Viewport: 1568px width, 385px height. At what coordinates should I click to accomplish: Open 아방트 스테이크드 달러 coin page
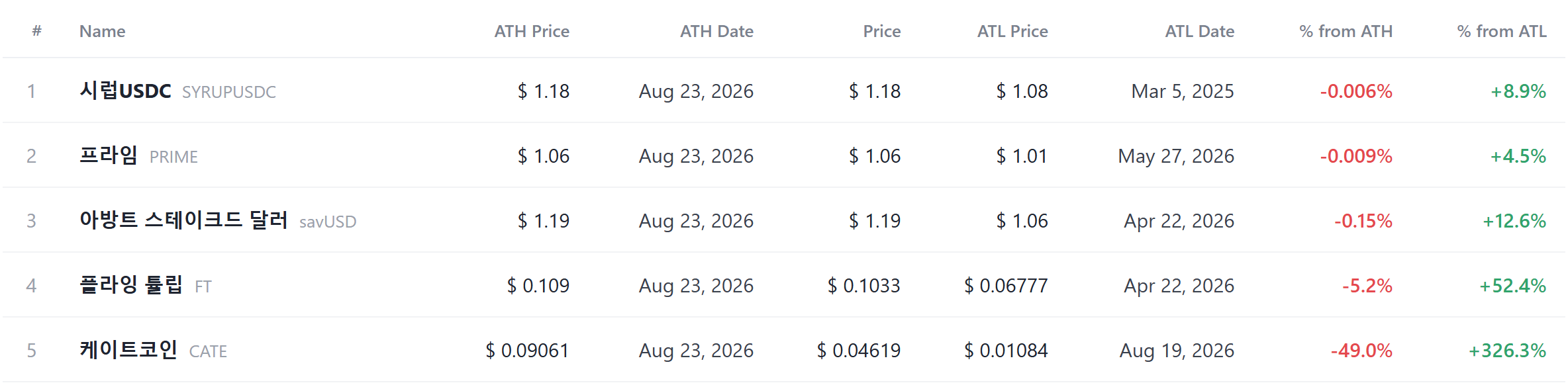pos(183,220)
